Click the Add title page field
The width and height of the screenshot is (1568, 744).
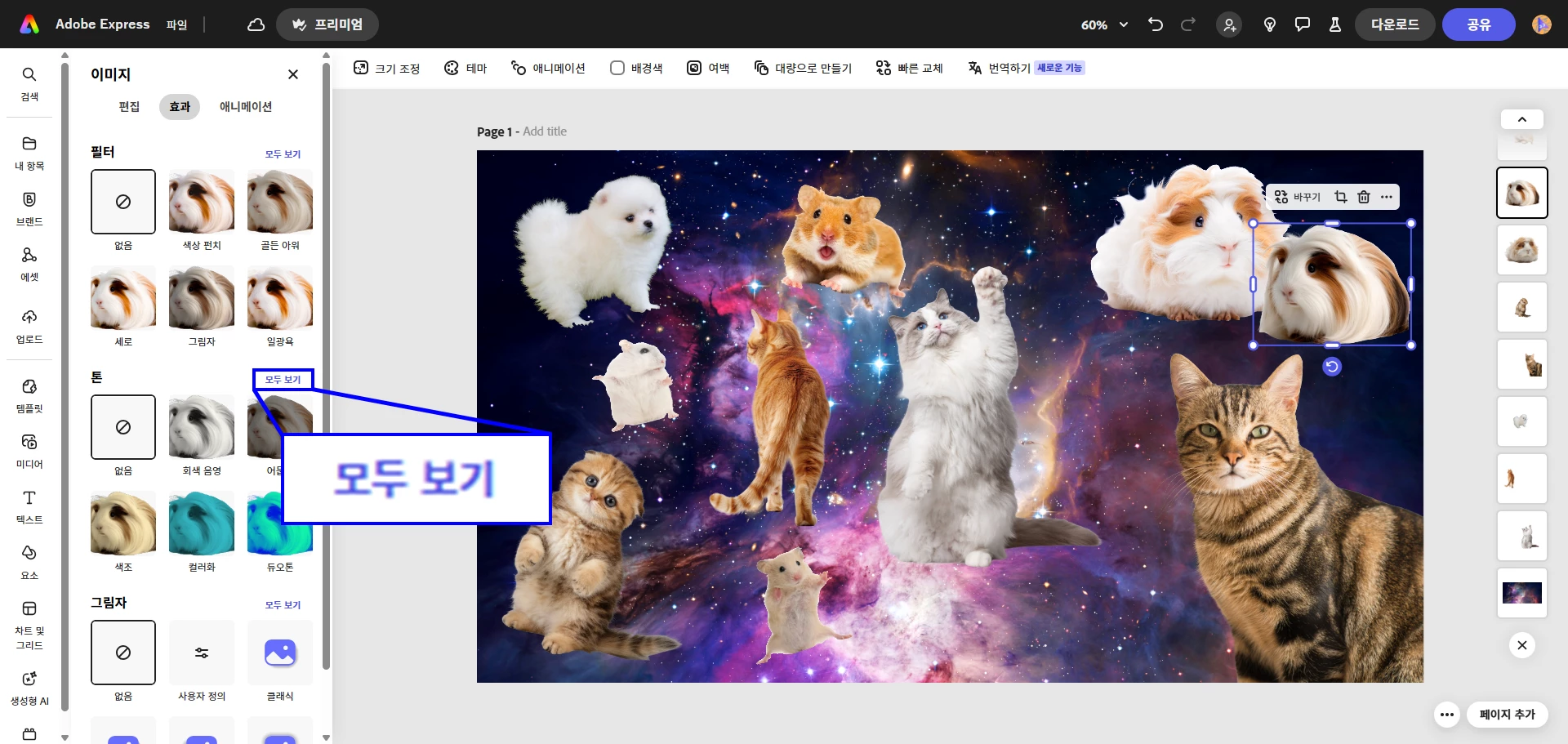(x=545, y=131)
